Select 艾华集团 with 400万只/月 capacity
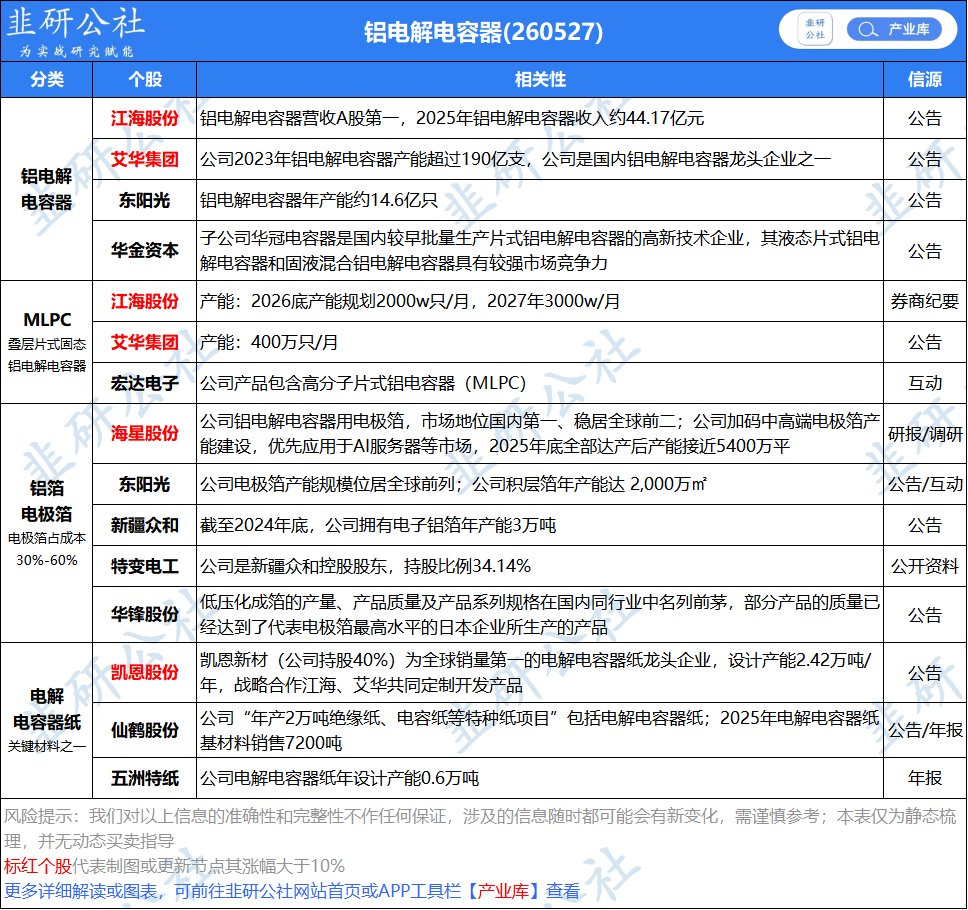Screen dimensions: 968x910 point(144,342)
